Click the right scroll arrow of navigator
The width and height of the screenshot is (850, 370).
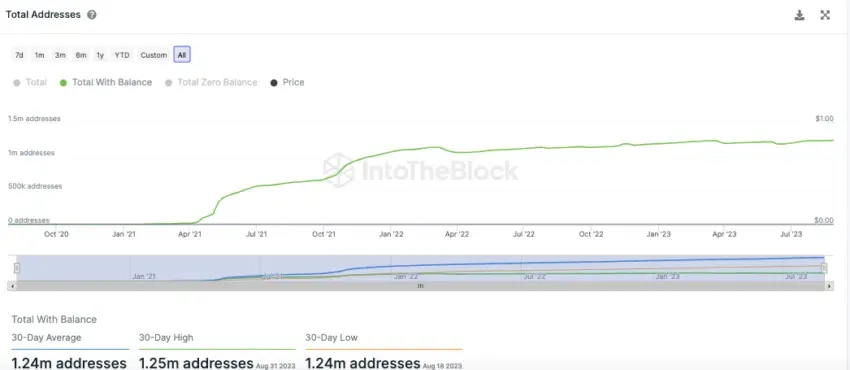coord(830,286)
